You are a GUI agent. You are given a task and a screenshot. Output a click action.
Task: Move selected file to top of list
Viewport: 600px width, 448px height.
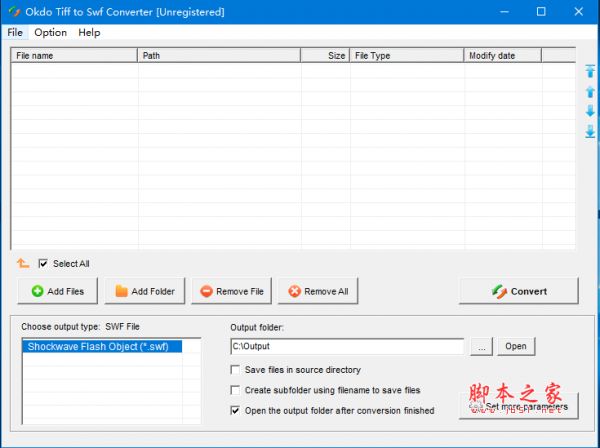click(590, 71)
